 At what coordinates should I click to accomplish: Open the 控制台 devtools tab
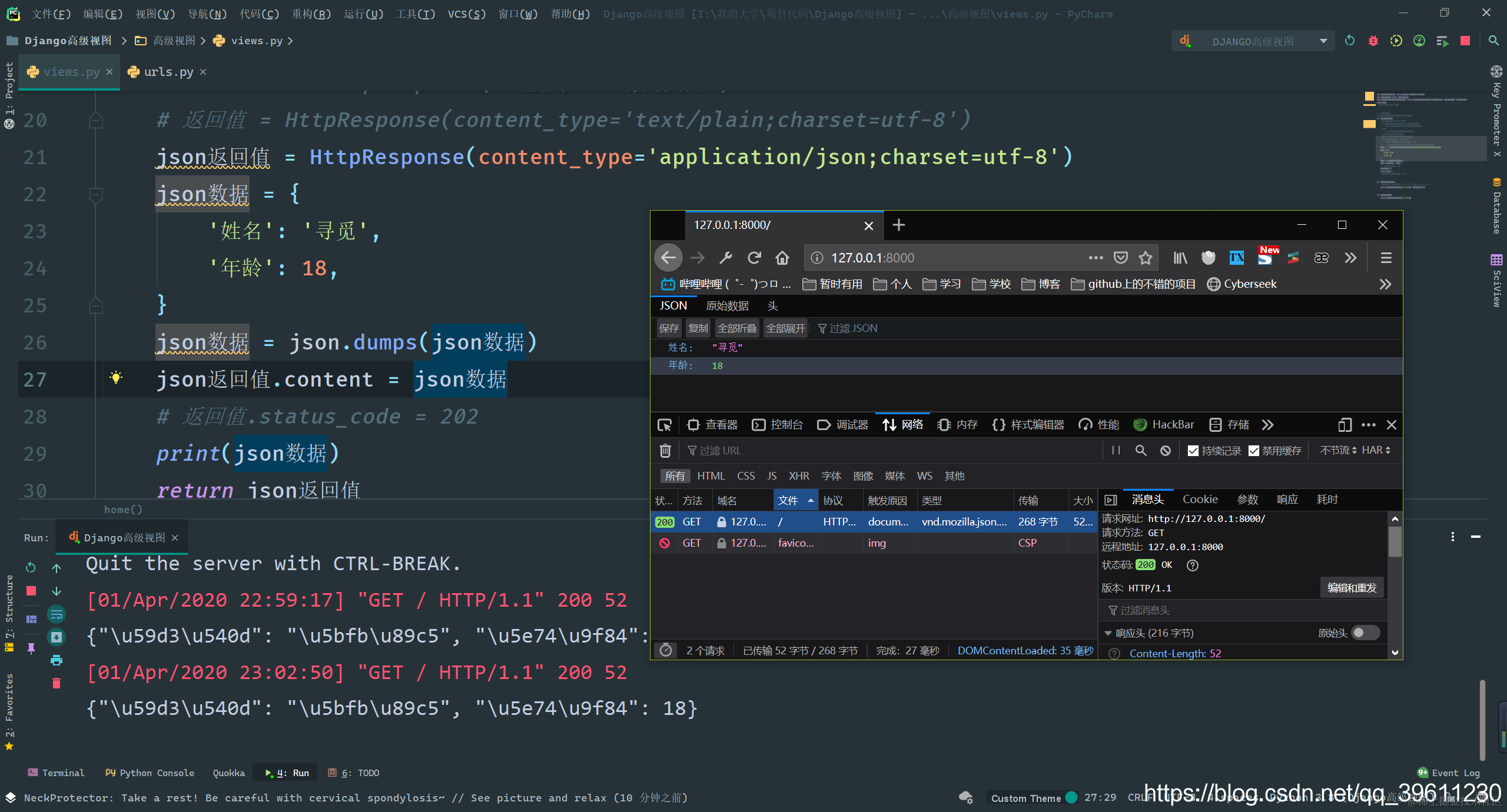778,425
